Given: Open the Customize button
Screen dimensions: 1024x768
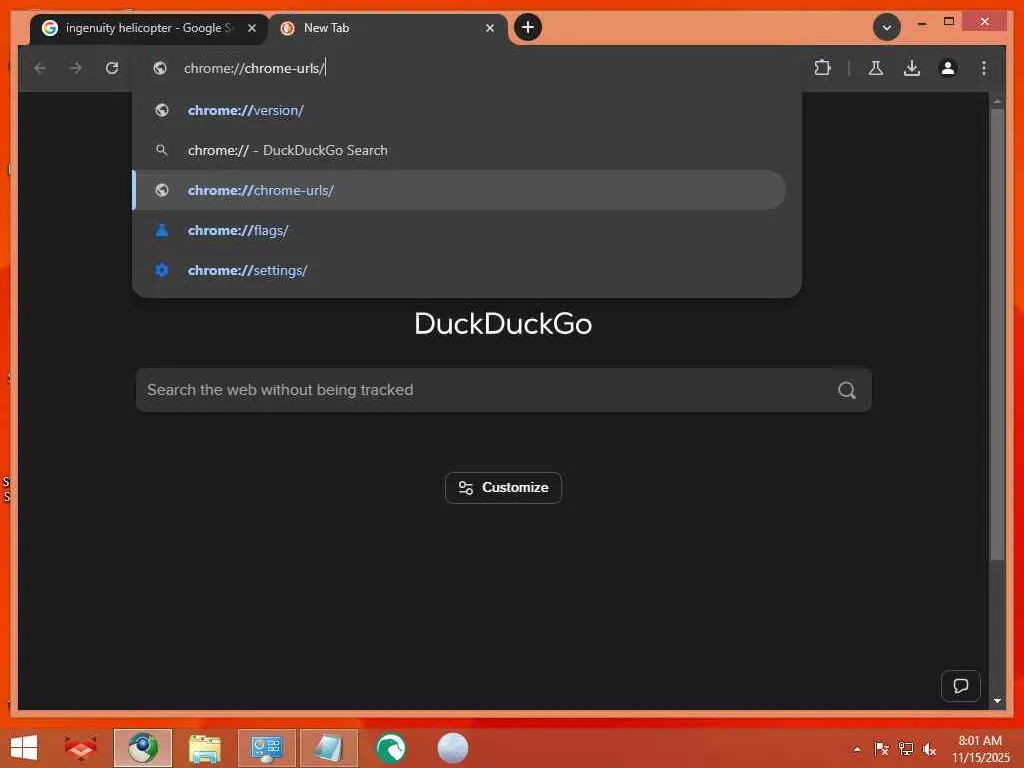Looking at the screenshot, I should tap(504, 488).
